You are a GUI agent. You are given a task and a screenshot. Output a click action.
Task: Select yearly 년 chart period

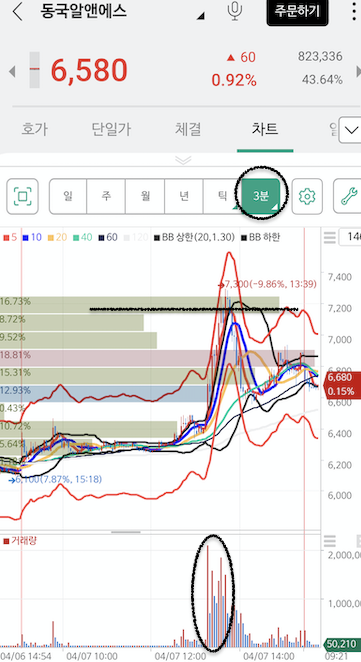coord(184,196)
